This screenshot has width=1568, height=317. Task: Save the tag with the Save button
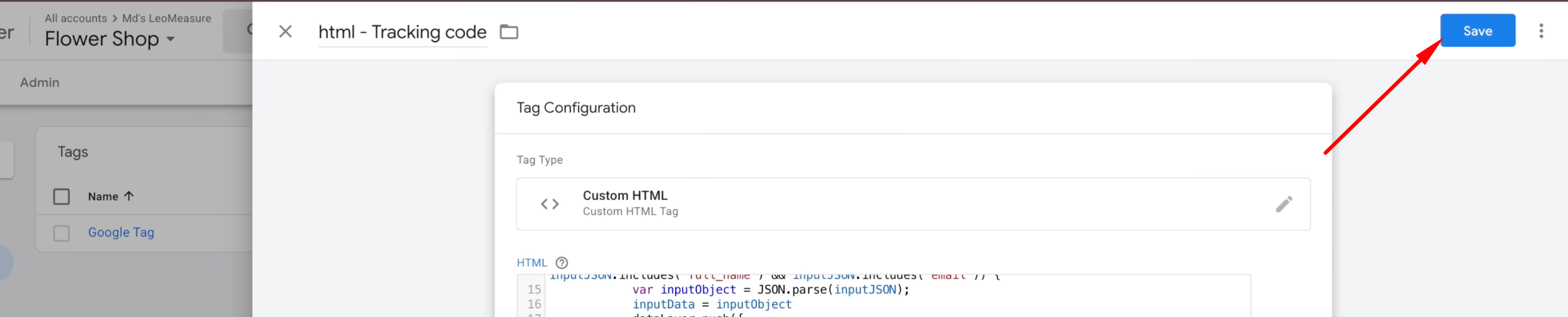coord(1477,31)
